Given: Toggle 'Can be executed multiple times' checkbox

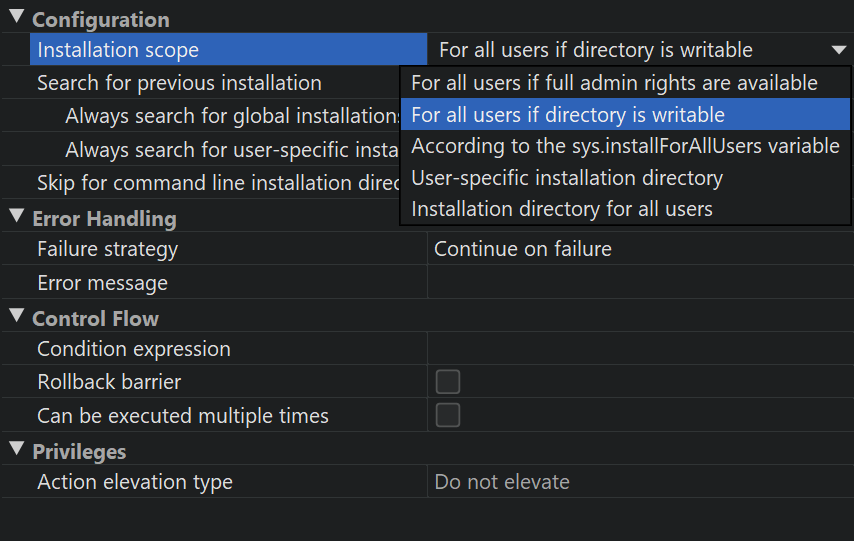Looking at the screenshot, I should click(x=448, y=415).
